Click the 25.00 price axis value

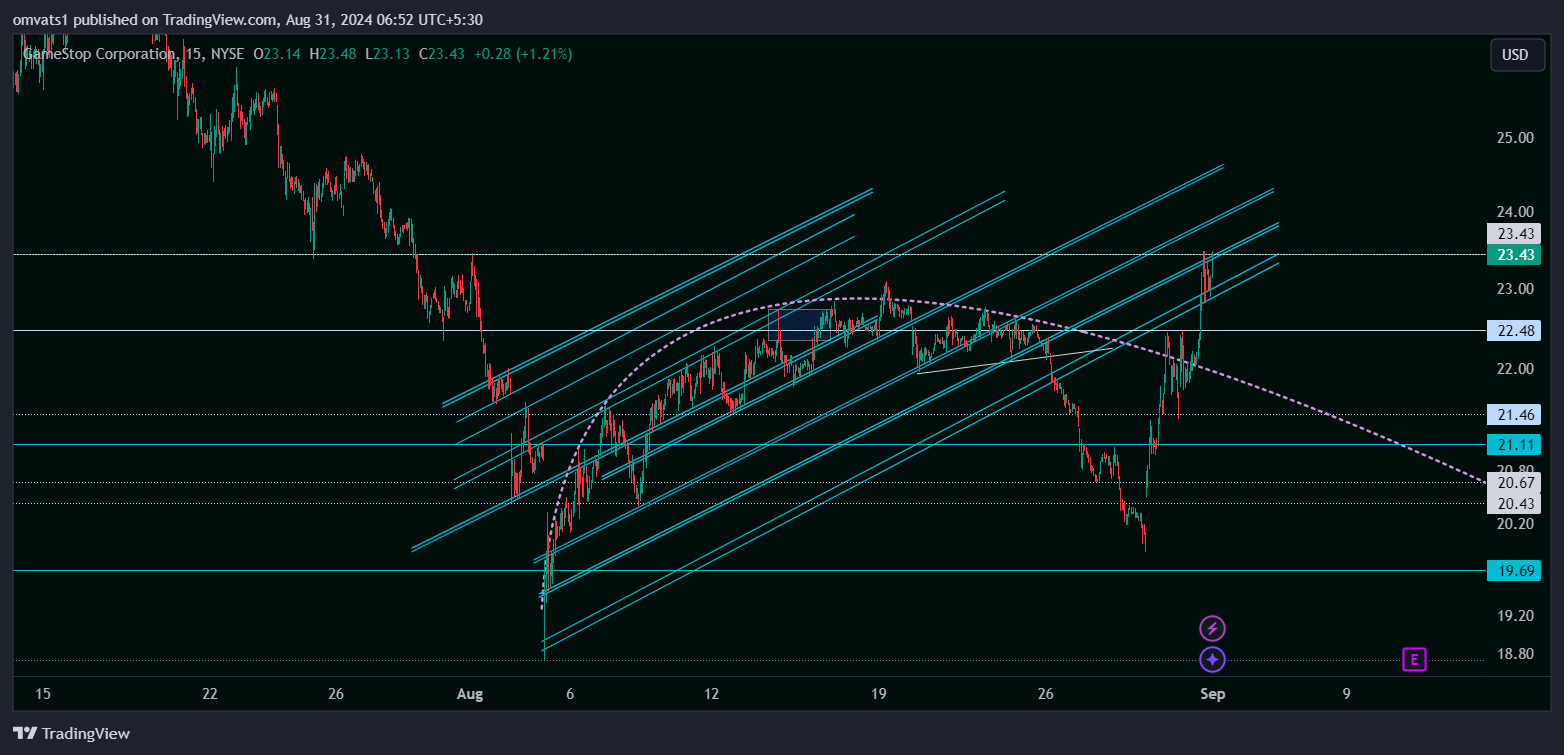tap(1515, 138)
